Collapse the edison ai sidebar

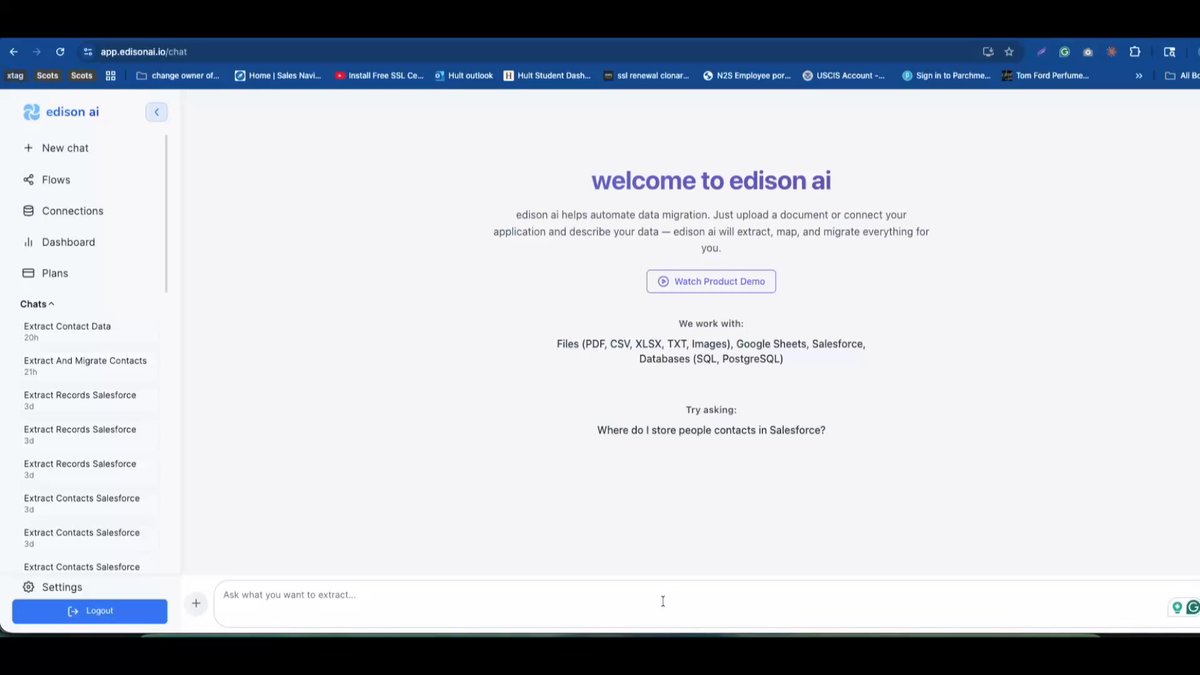156,112
